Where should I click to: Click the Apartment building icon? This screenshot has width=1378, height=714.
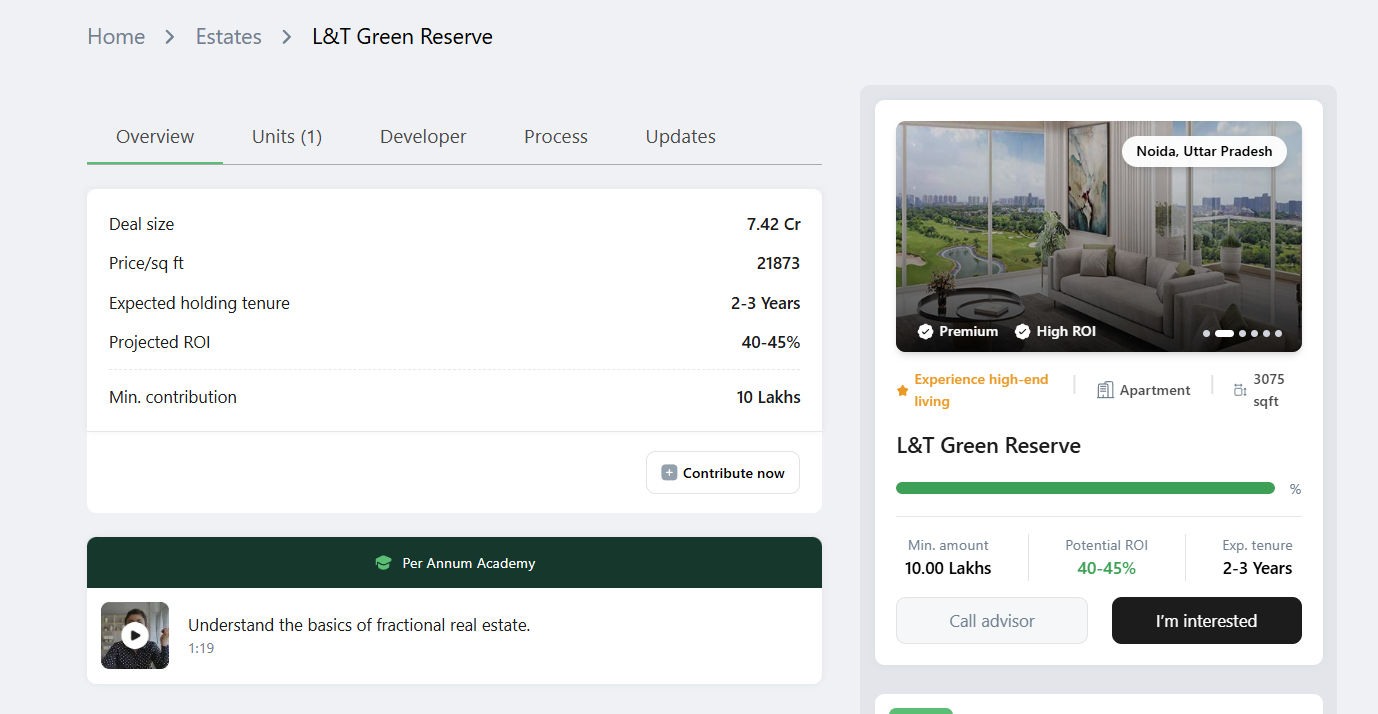[1105, 390]
